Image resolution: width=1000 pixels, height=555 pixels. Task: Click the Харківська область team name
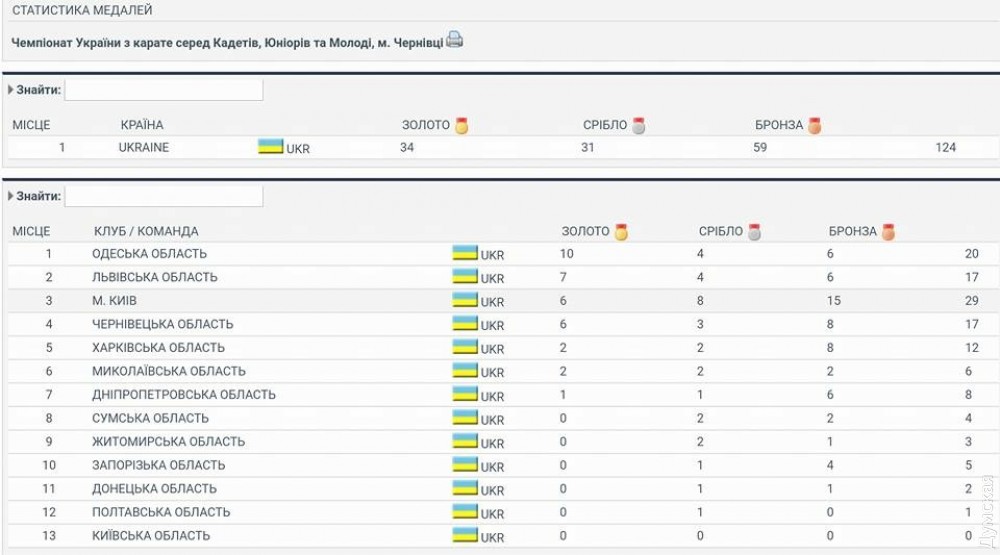point(158,348)
